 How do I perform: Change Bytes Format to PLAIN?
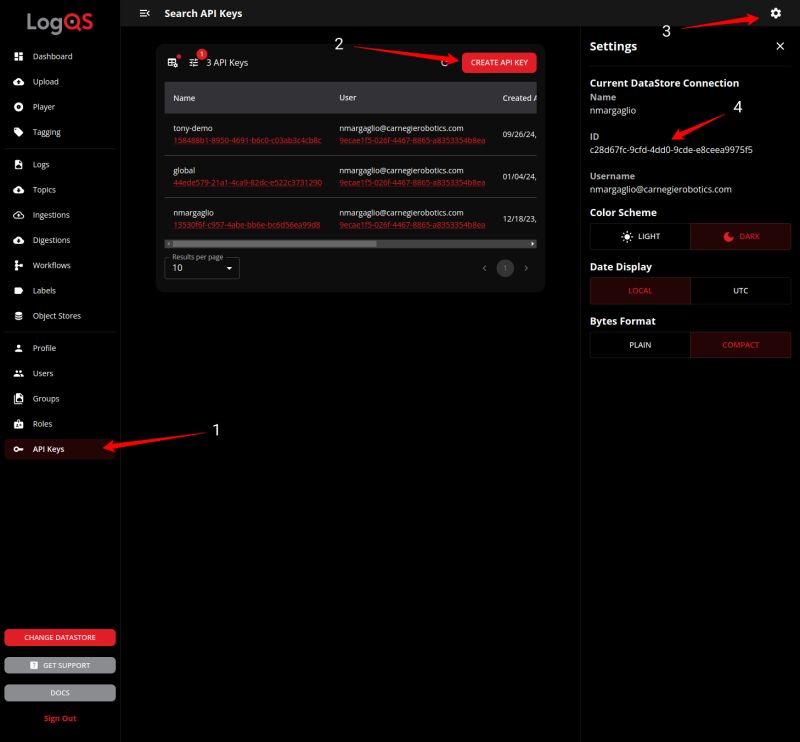point(639,345)
